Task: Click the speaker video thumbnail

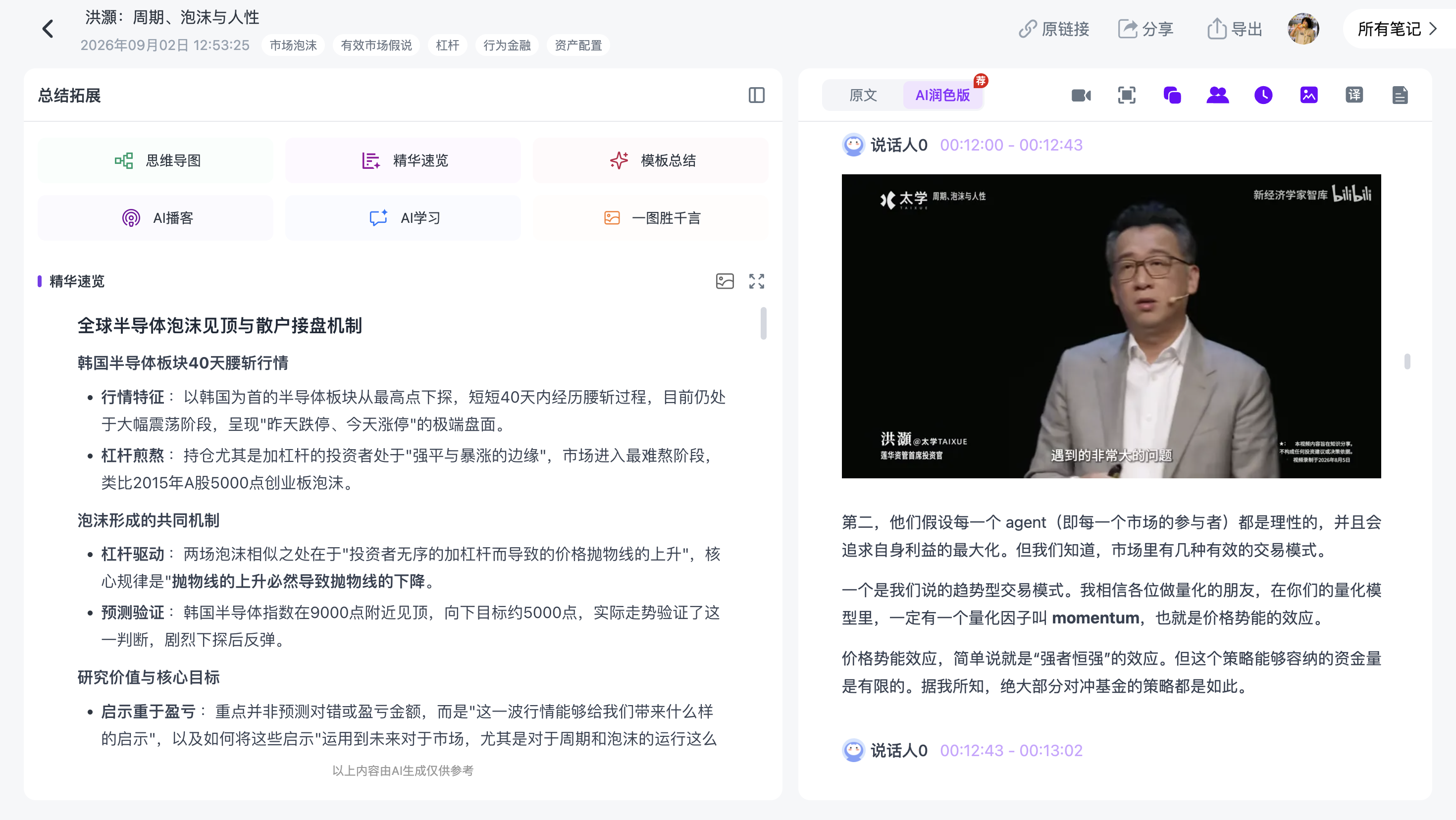Action: [1111, 326]
